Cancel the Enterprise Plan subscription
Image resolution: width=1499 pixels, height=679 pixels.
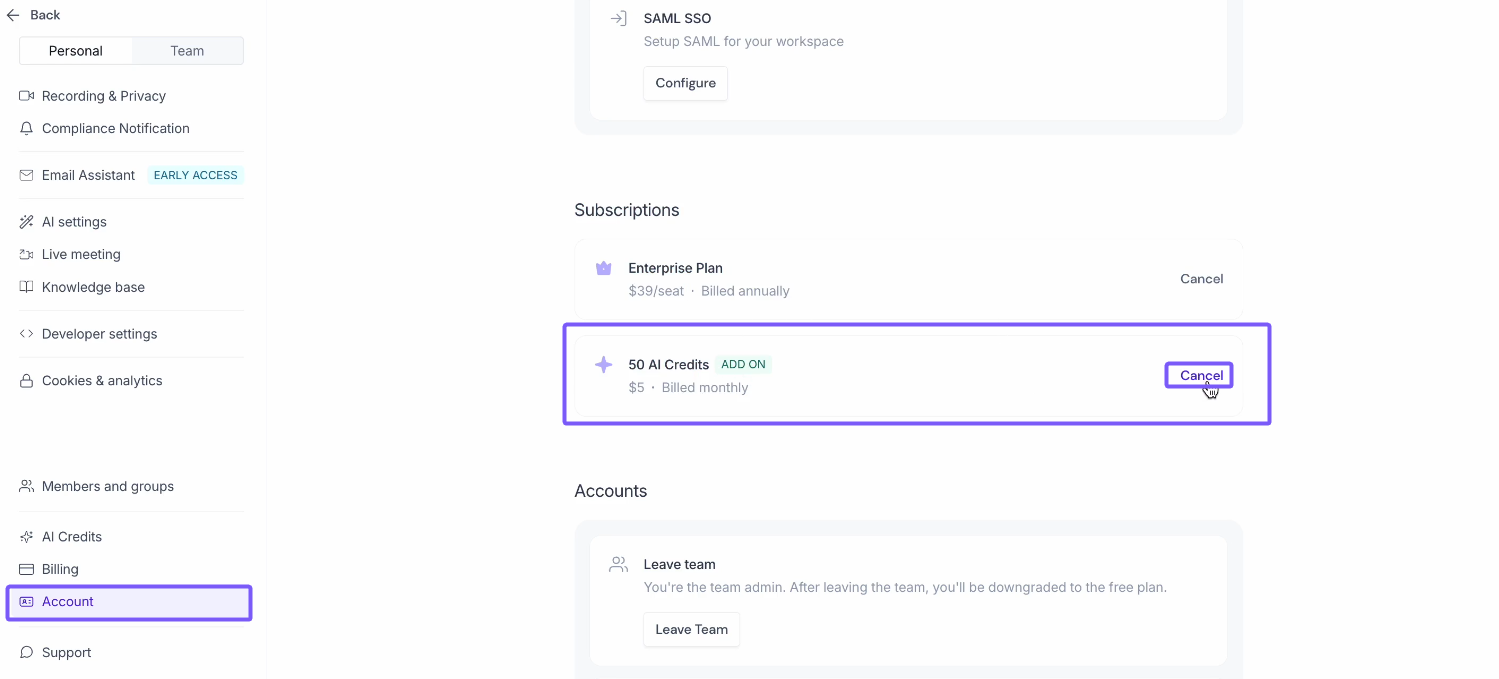pos(1201,279)
